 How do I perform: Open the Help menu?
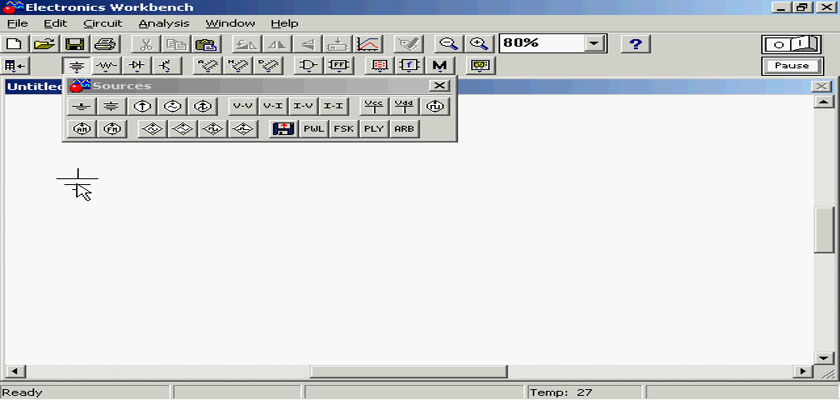pyautogui.click(x=284, y=24)
